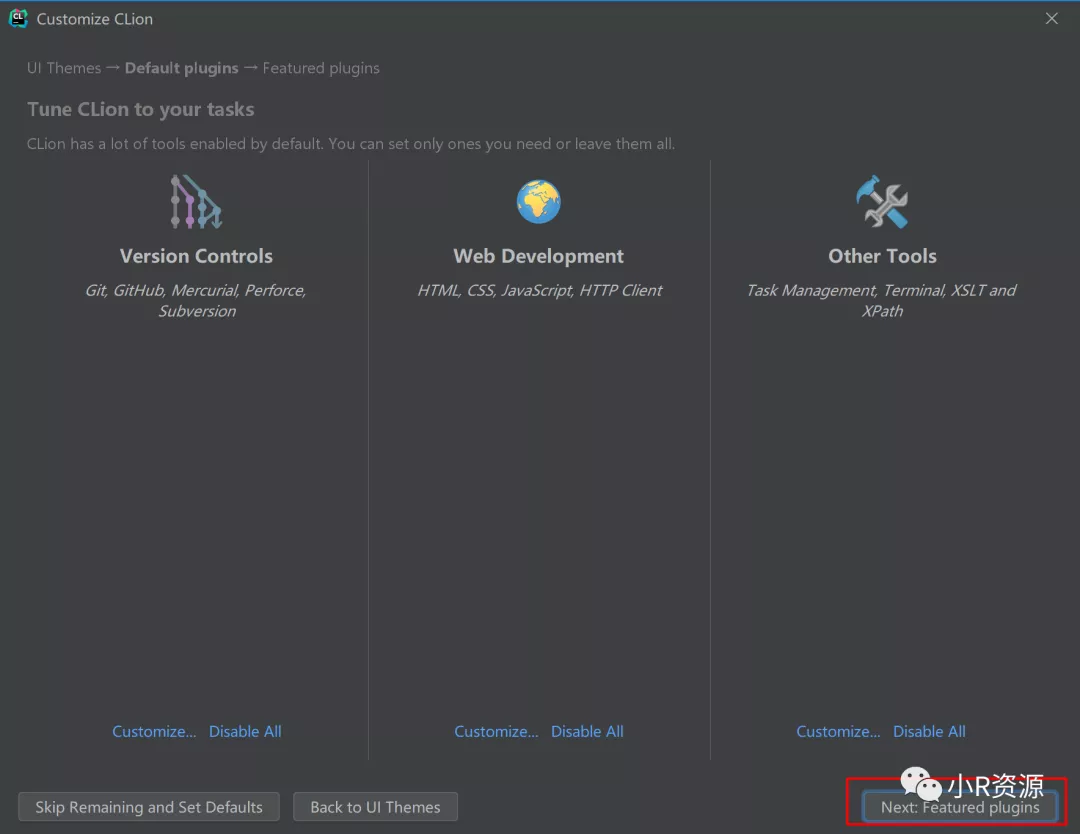Click the Version Controls heading
The height and width of the screenshot is (834, 1080).
click(x=196, y=256)
